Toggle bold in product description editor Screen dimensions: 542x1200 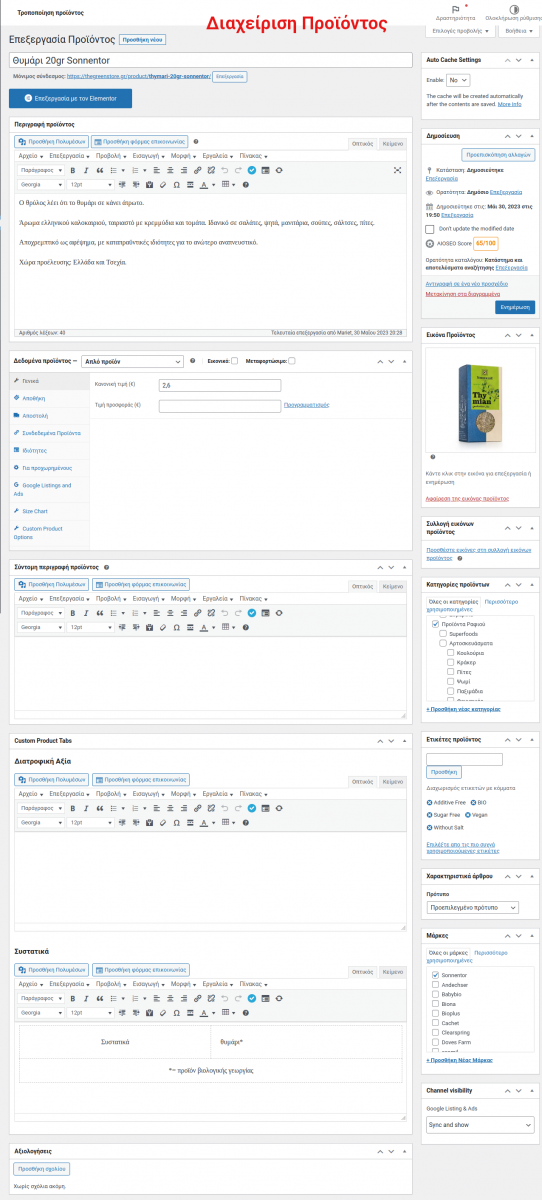click(73, 170)
